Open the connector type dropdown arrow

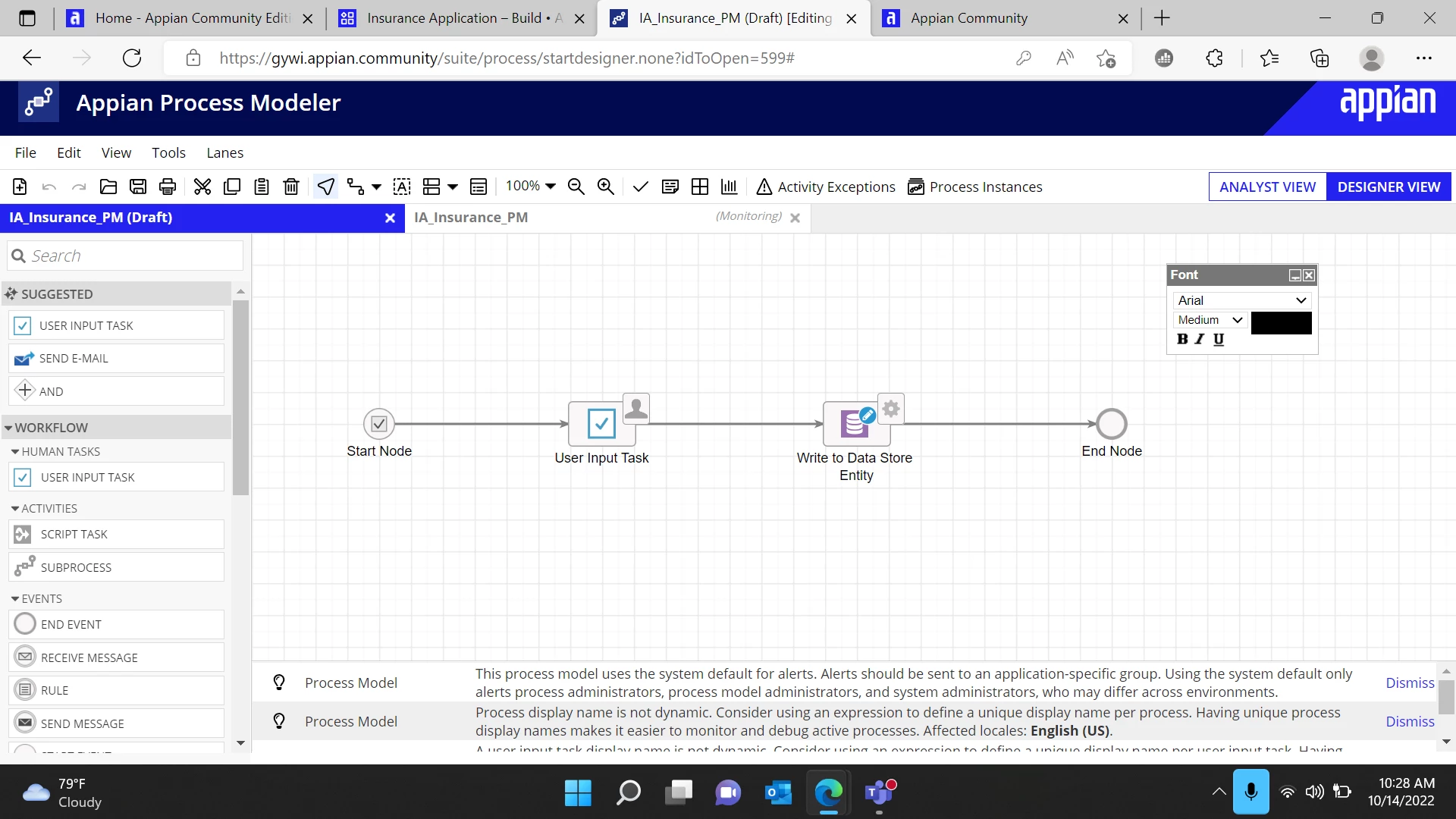tap(376, 187)
